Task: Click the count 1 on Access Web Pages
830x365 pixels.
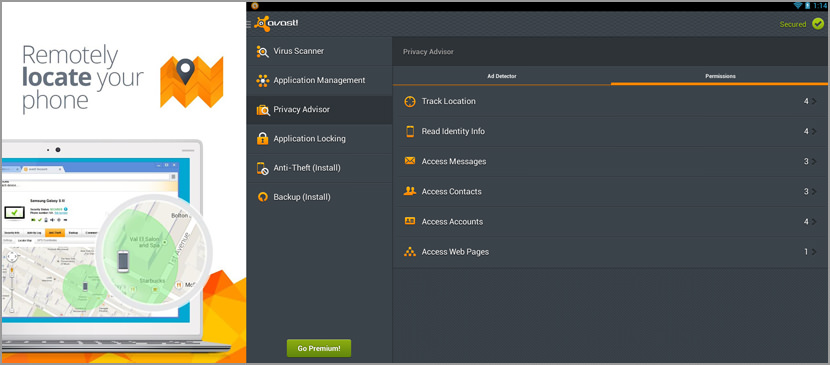Action: 806,252
